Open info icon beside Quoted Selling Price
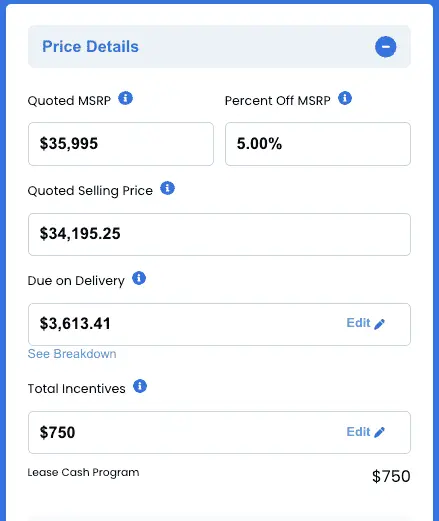Image resolution: width=439 pixels, height=521 pixels. [167, 188]
